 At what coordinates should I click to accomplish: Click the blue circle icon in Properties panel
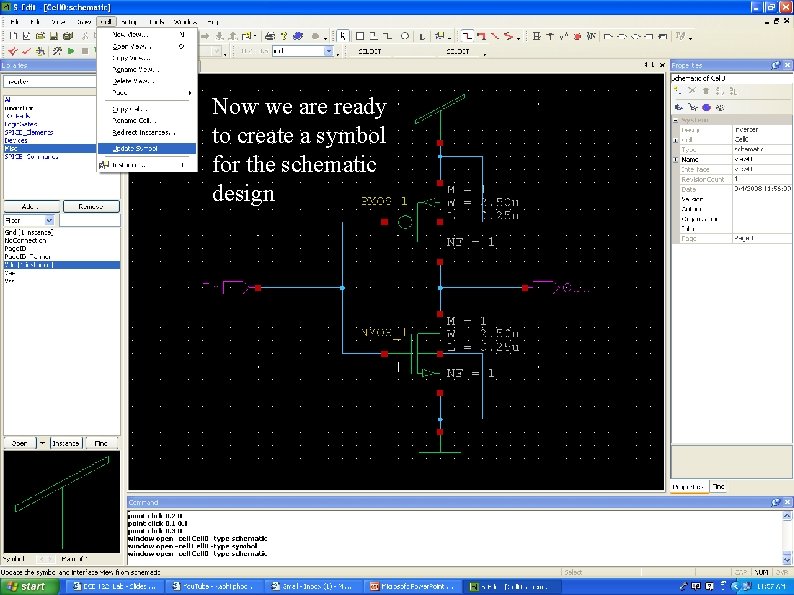[706, 107]
